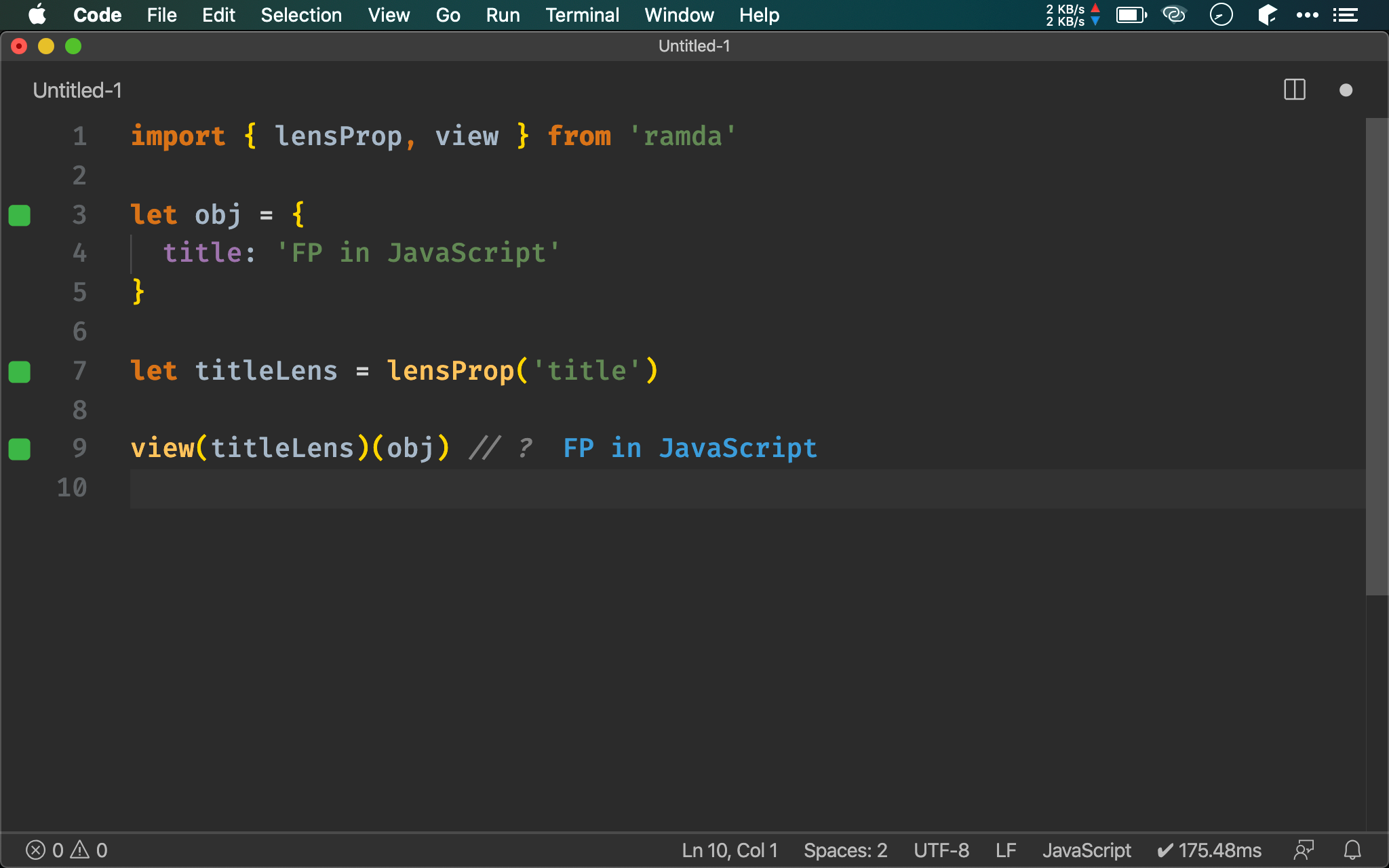Open the Terminal menu

(x=582, y=15)
